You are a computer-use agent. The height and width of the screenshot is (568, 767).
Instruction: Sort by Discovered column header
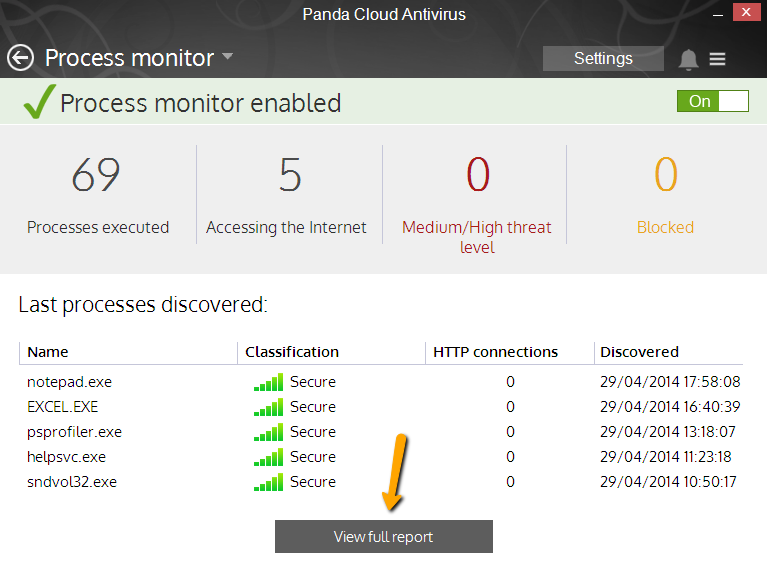tap(639, 352)
